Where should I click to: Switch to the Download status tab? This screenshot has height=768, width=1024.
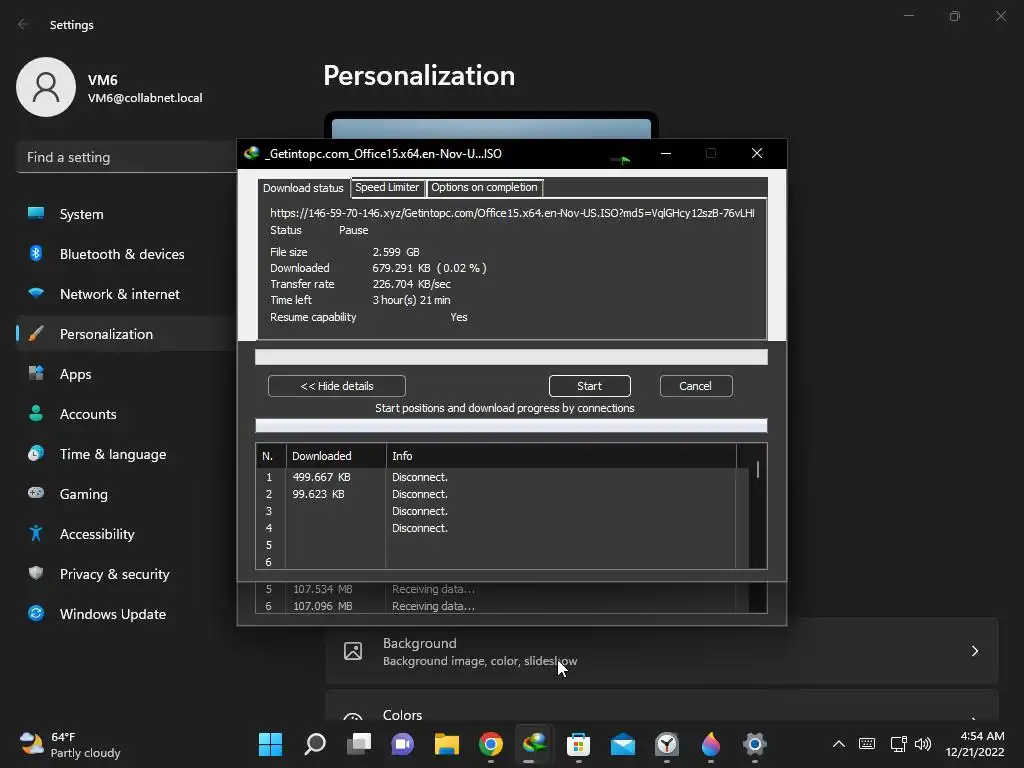[303, 188]
